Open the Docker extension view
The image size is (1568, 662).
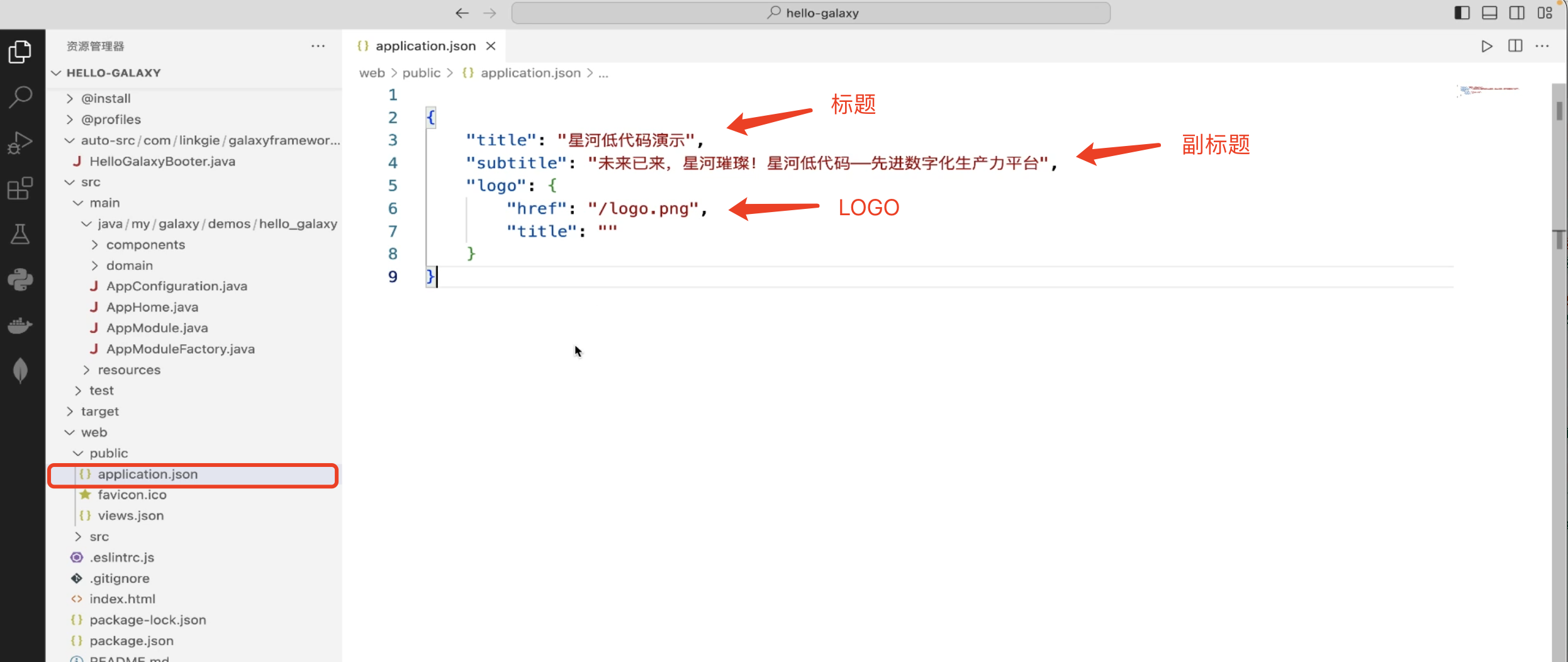(x=20, y=325)
